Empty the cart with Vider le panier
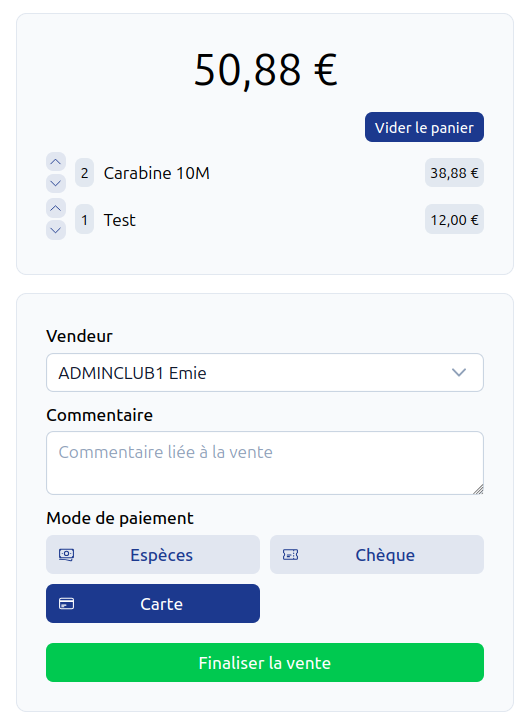Image resolution: width=530 pixels, height=725 pixels. tap(424, 127)
